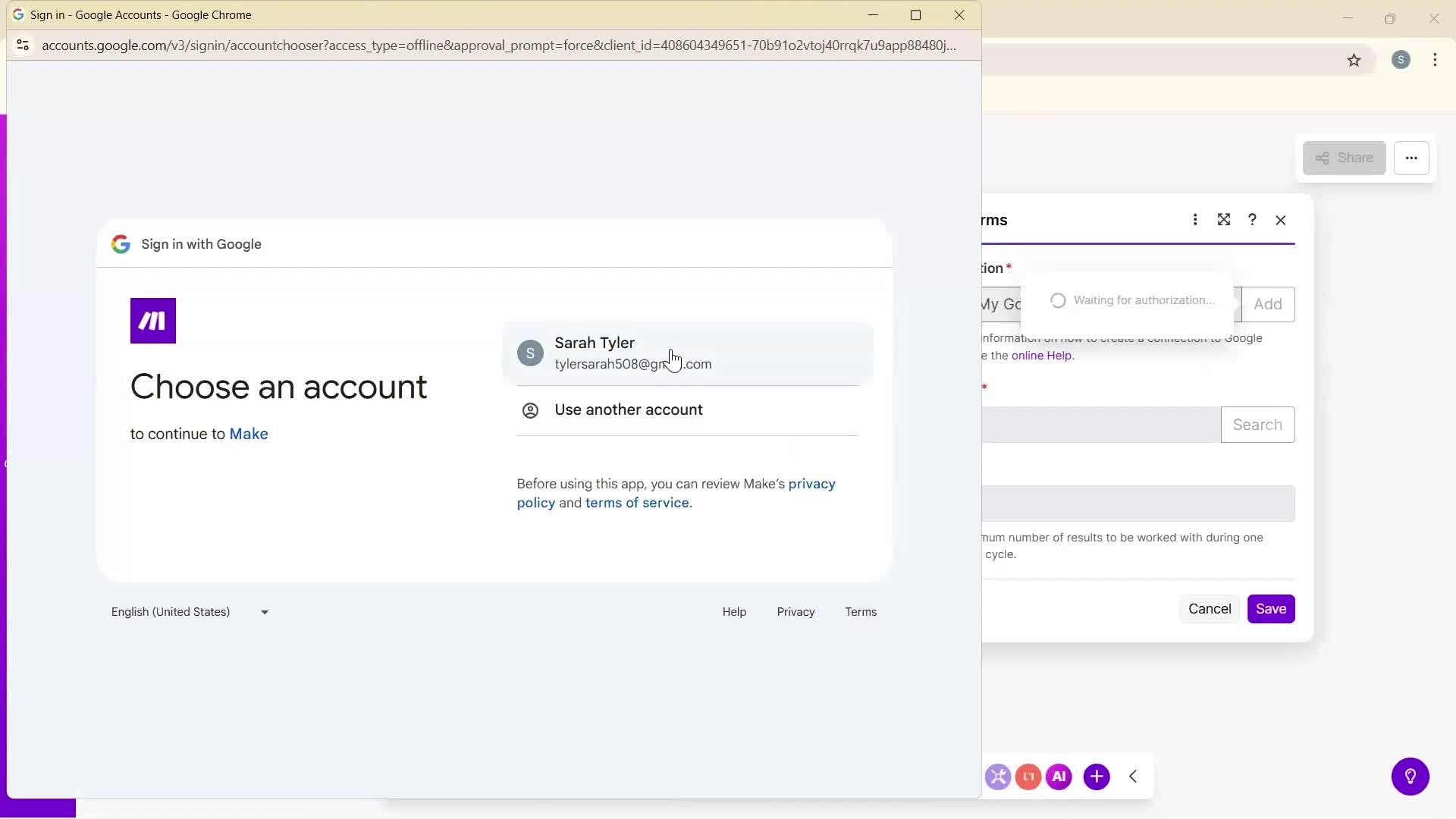Viewport: 1456px width, 819px height.
Task: Select the AI assistant icon
Action: [1059, 776]
